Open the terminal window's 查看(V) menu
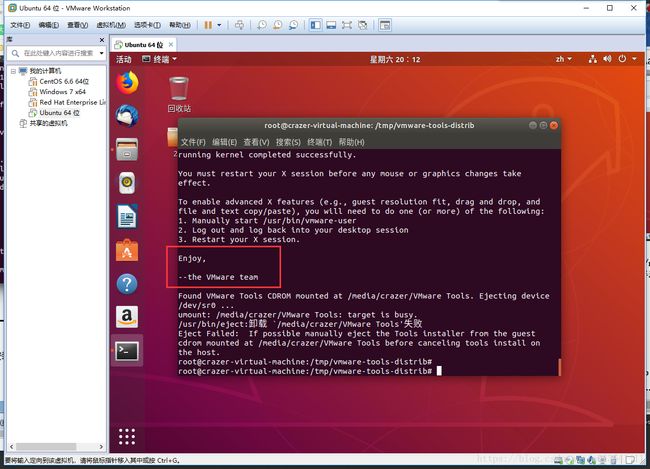The width and height of the screenshot is (650, 469). 256,142
